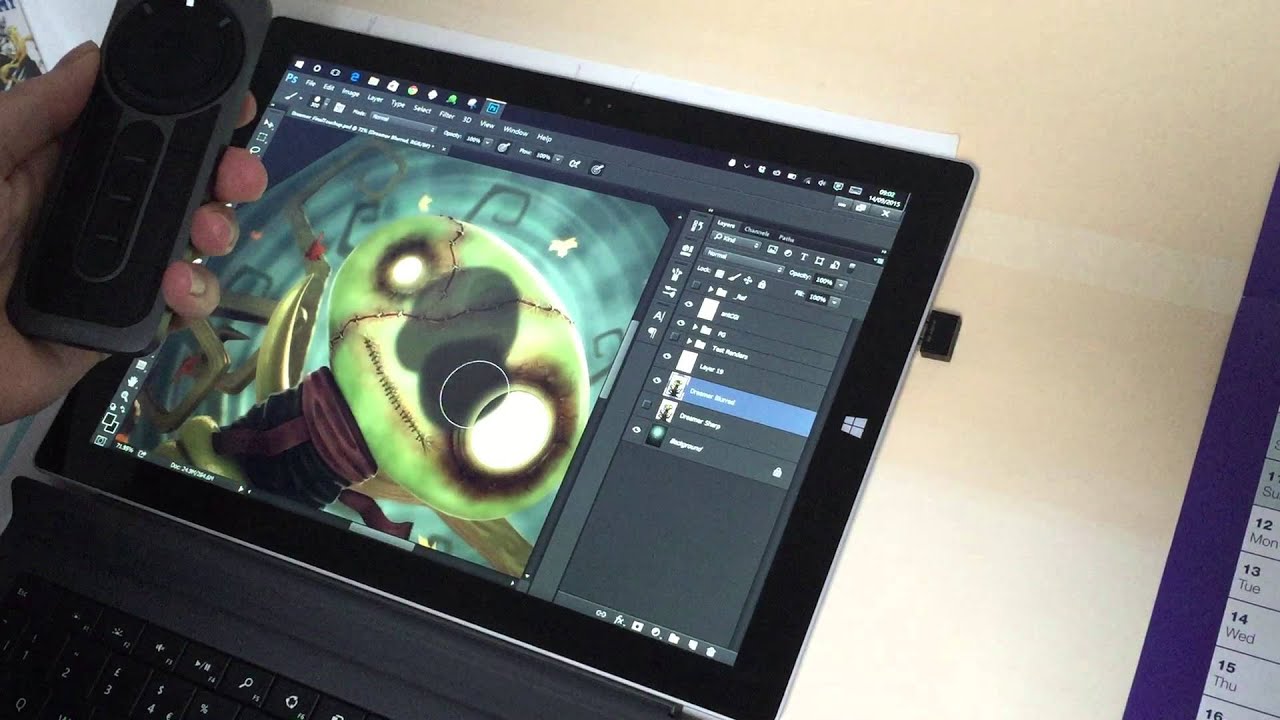Click the Windows Start button
Viewport: 1280px width, 720px height.
[299, 64]
